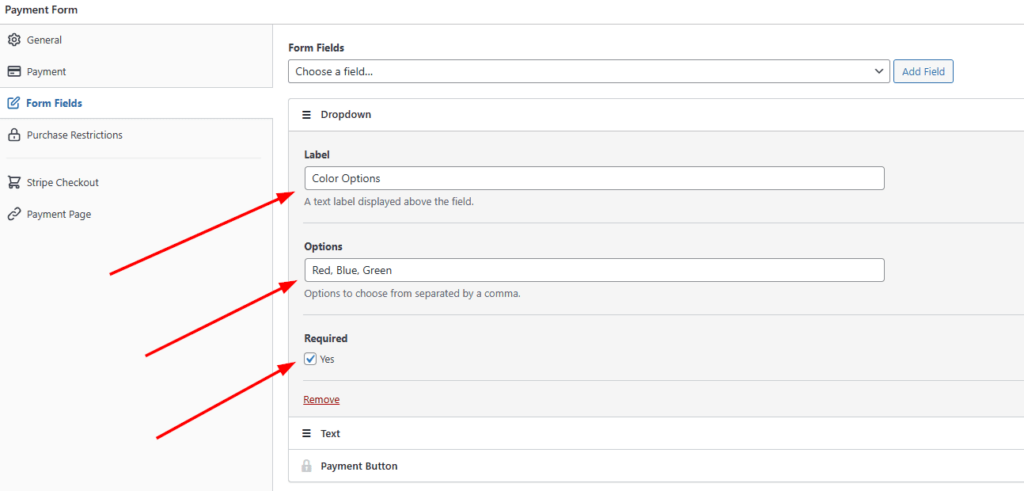Click the Payment credit card icon
Image resolution: width=1024 pixels, height=491 pixels.
14,72
